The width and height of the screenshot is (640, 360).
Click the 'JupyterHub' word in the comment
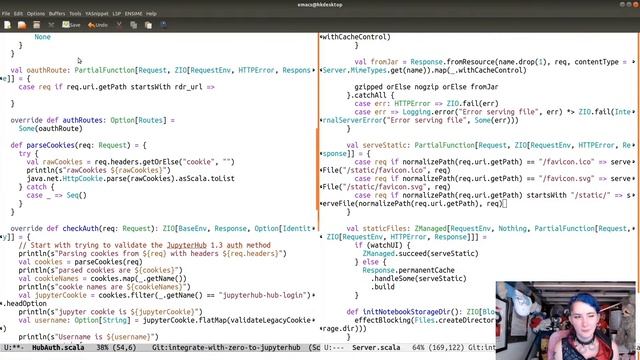point(187,245)
